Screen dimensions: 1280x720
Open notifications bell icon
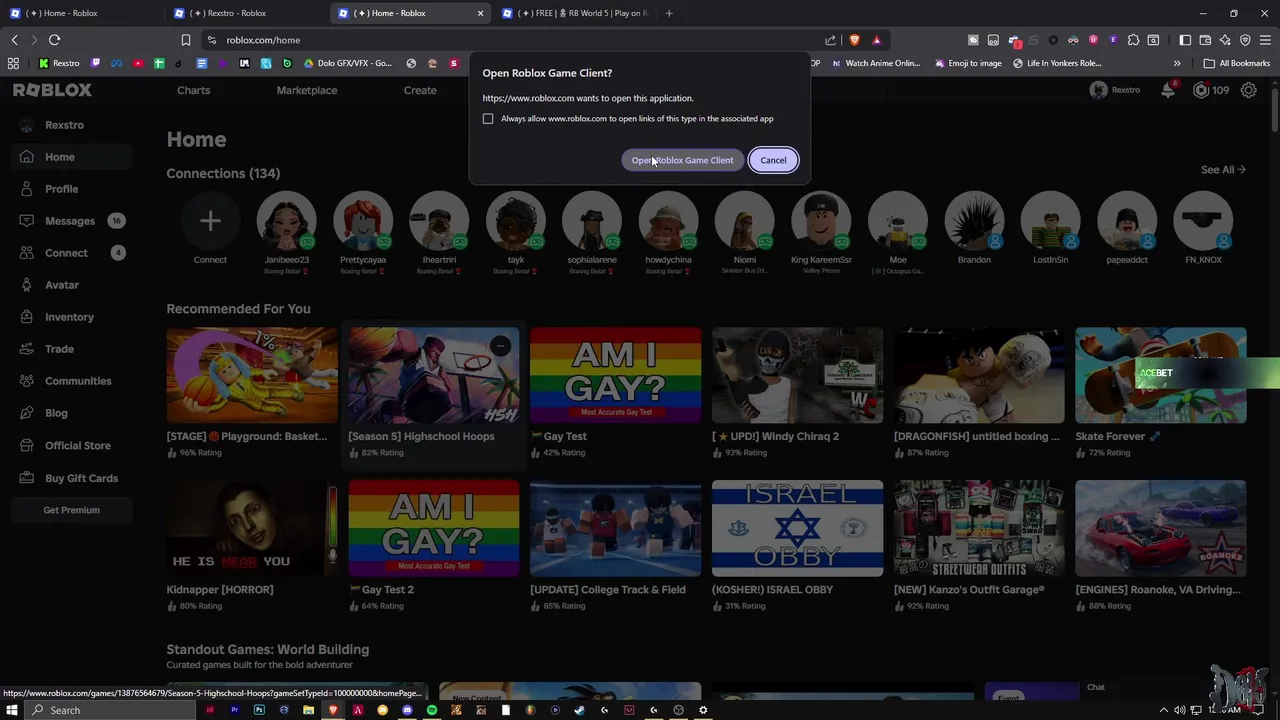[1168, 90]
